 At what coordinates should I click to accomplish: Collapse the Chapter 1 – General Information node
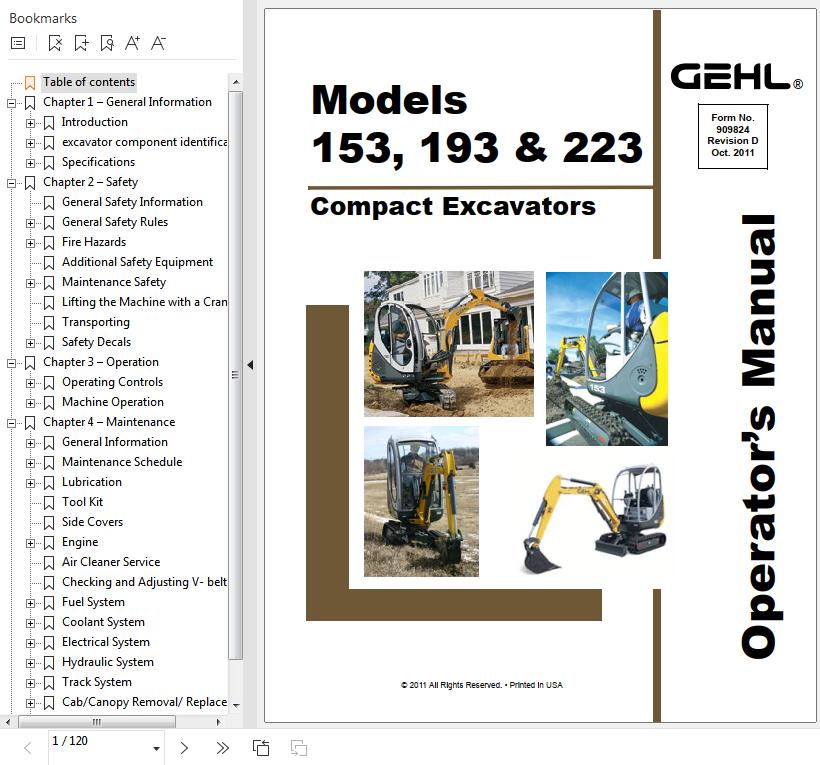12,102
